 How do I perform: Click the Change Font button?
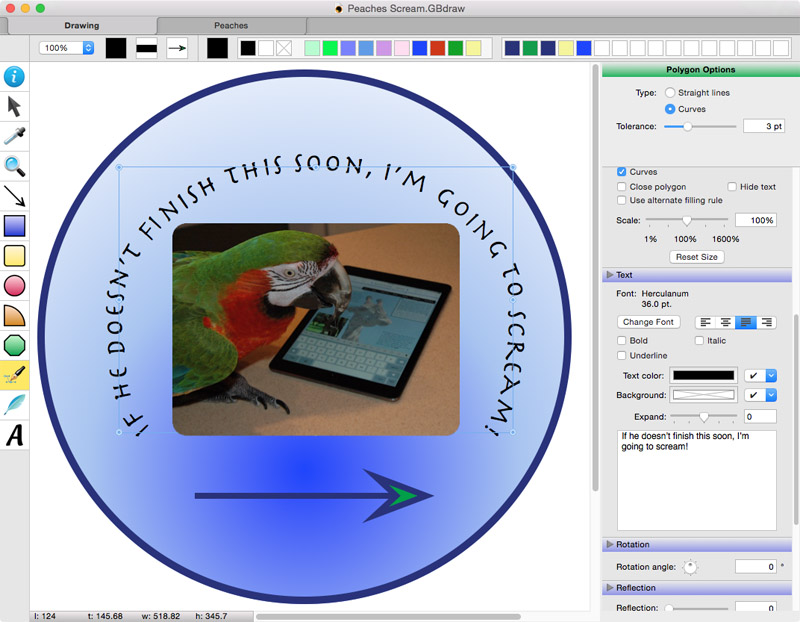coord(648,322)
